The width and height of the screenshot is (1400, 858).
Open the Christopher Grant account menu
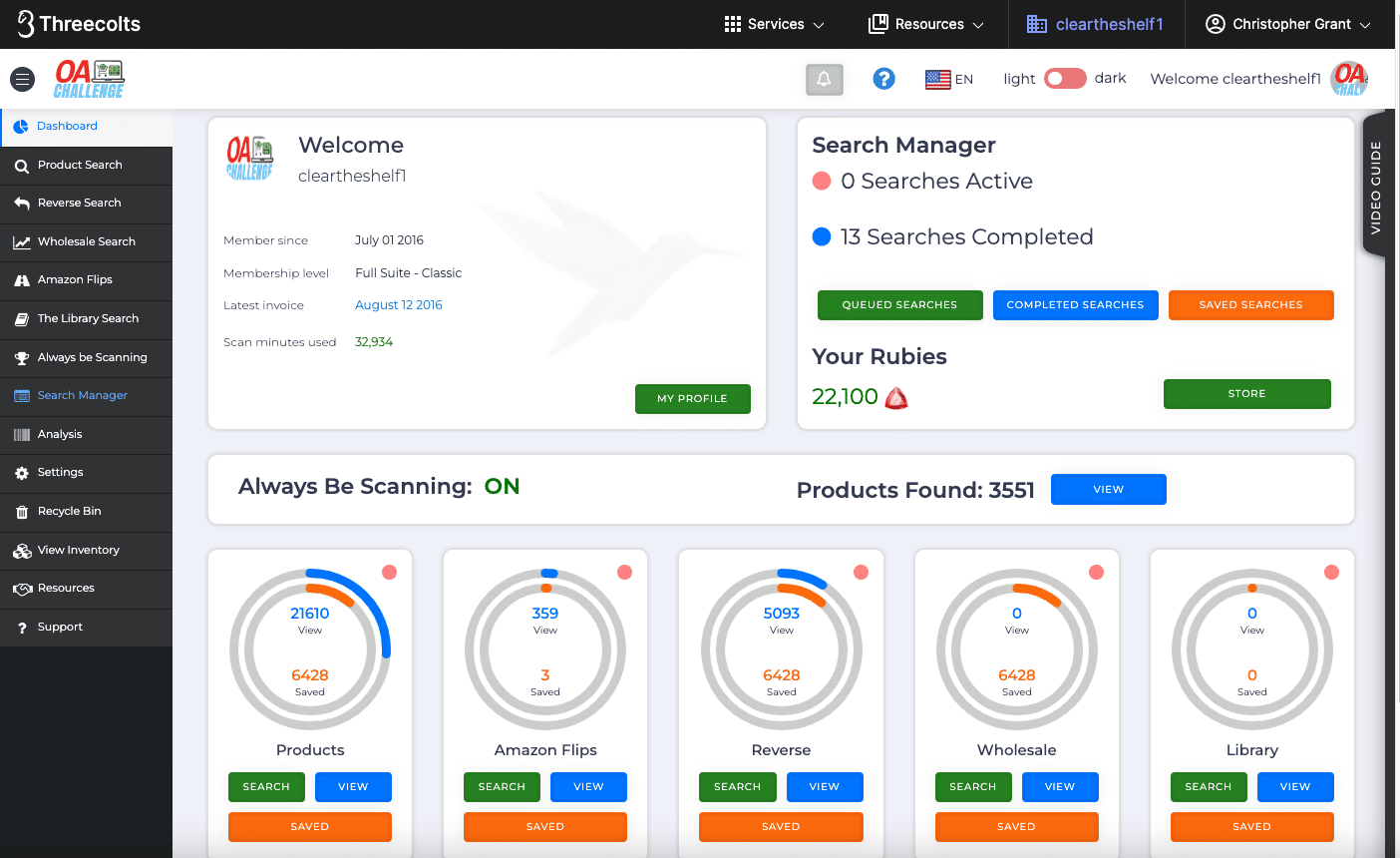click(x=1288, y=24)
